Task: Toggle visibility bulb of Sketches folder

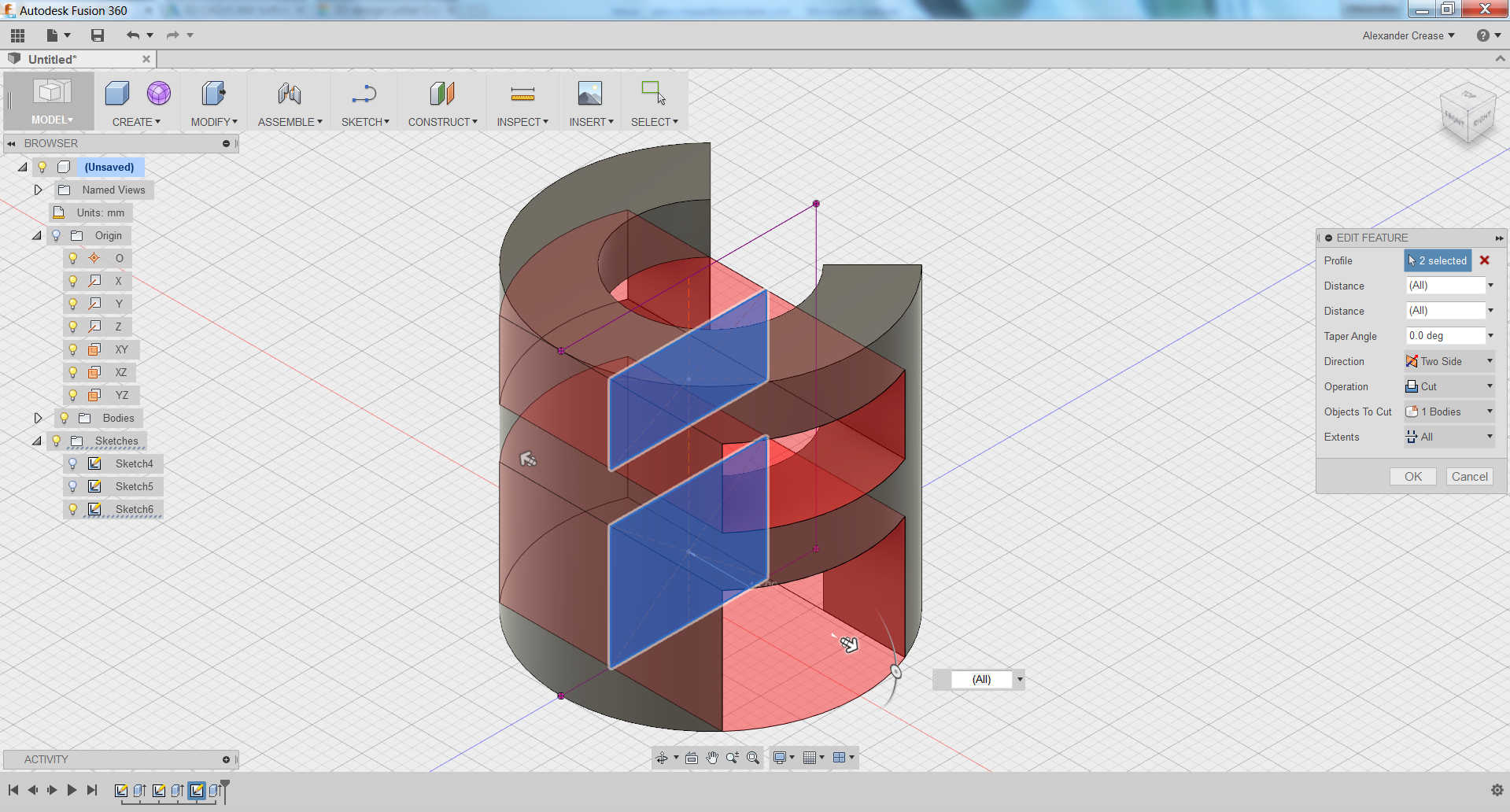Action: point(56,441)
